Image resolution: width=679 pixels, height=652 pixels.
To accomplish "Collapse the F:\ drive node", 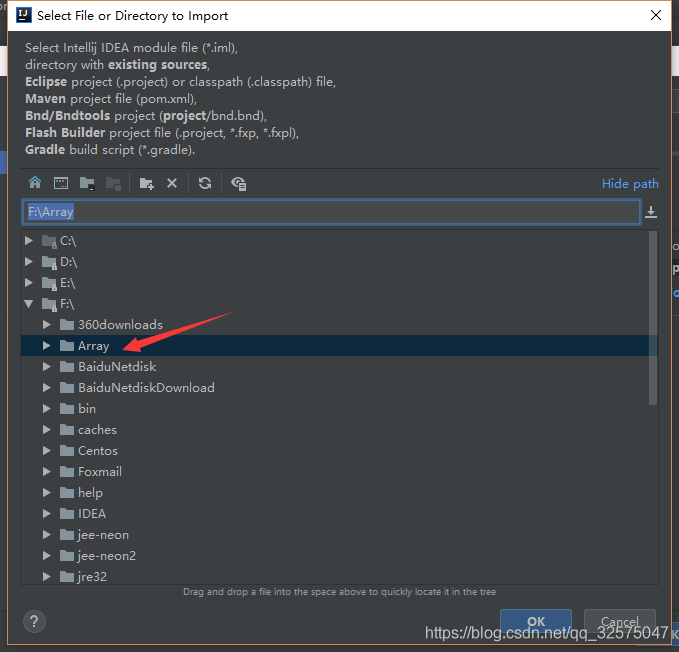I will (29, 304).
